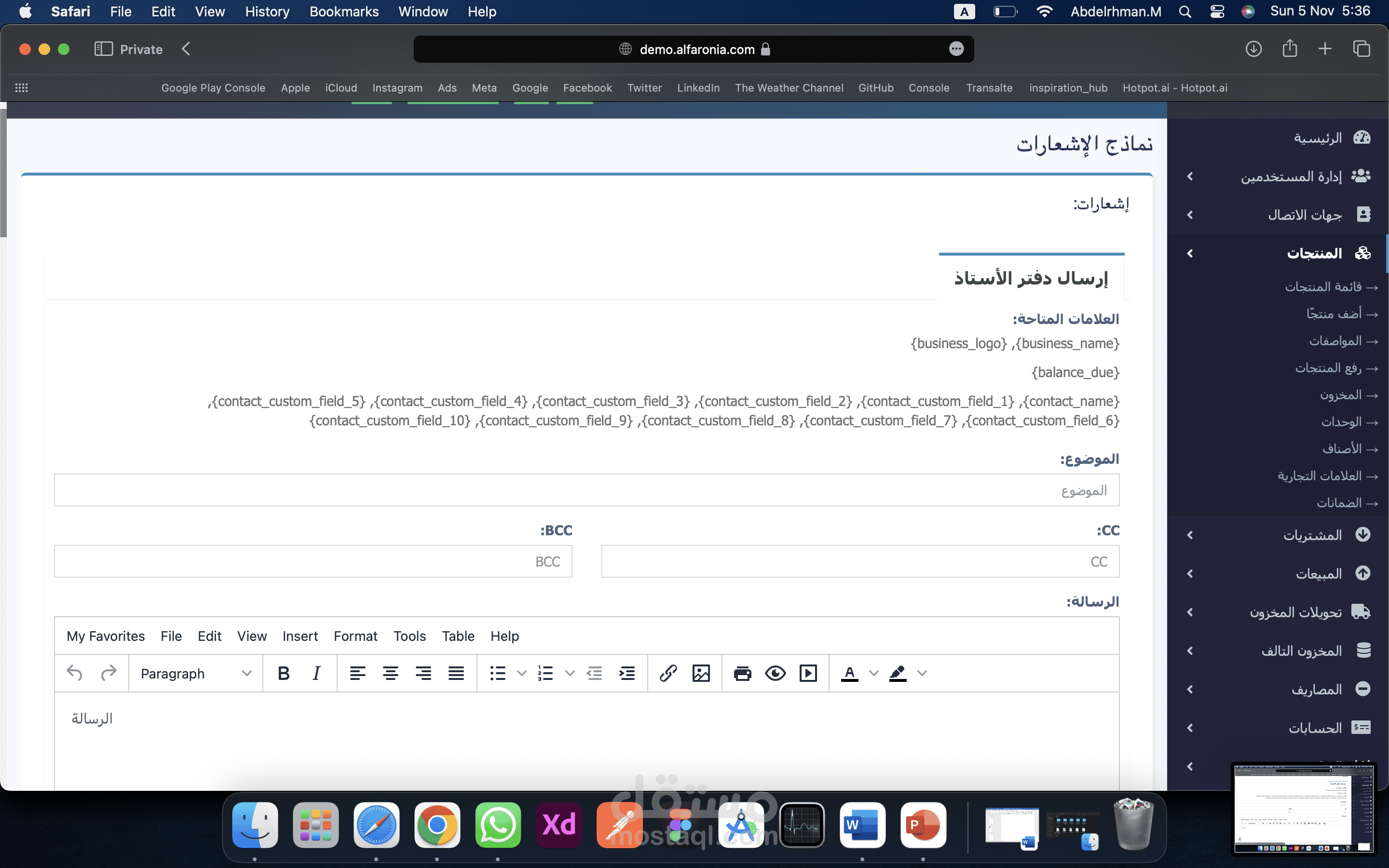Screen dimensions: 1389x868
Task: Insert an image into the message body
Action: pyautogui.click(x=702, y=673)
